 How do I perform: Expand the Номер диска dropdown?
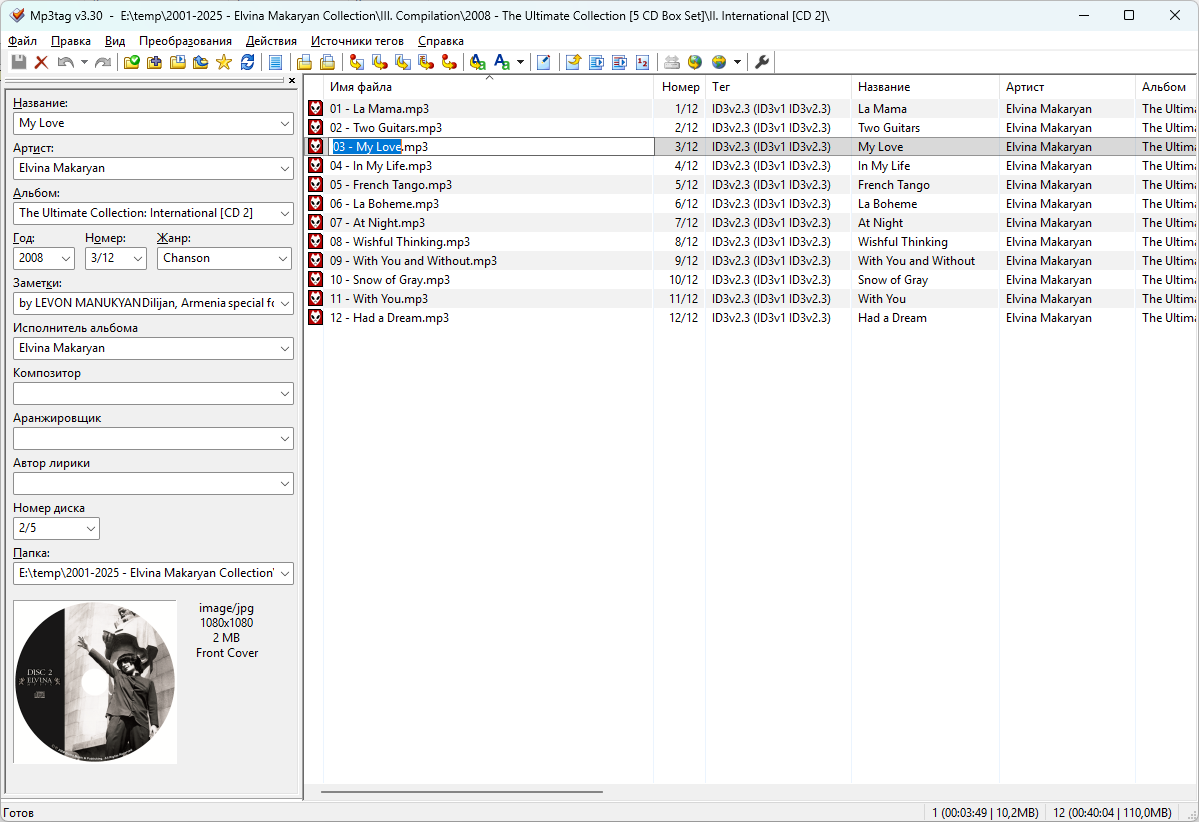pyautogui.click(x=90, y=528)
